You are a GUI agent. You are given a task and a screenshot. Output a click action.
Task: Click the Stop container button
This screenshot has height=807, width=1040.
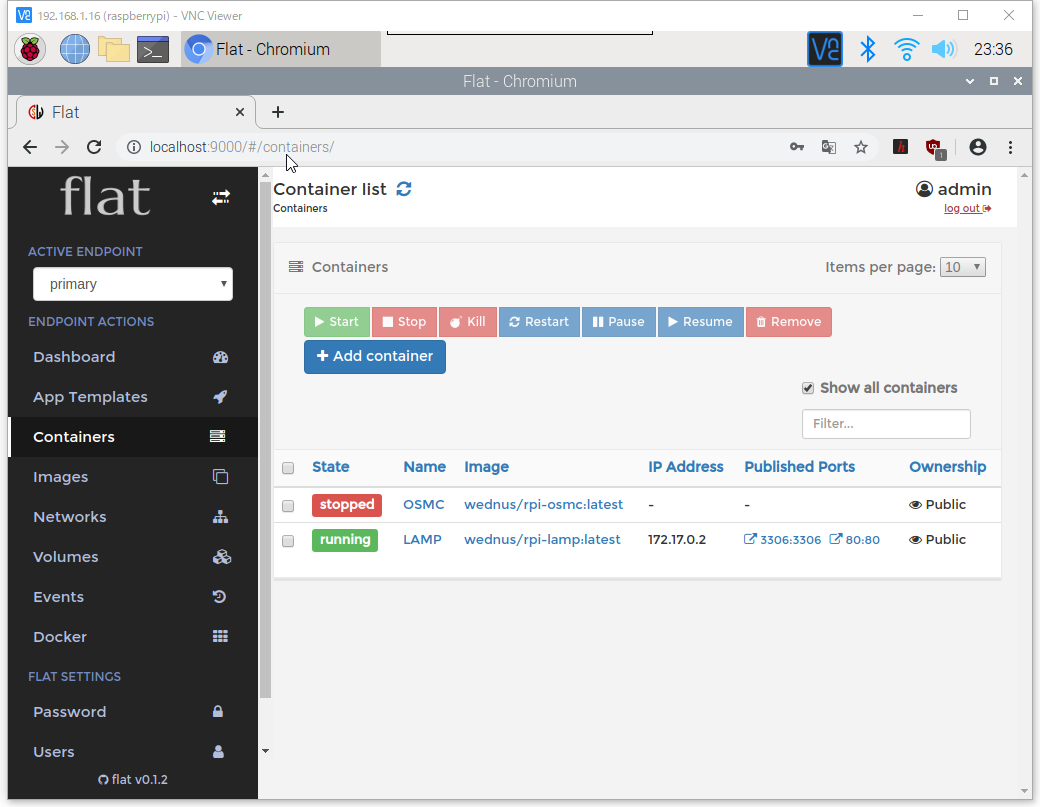[x=405, y=322]
